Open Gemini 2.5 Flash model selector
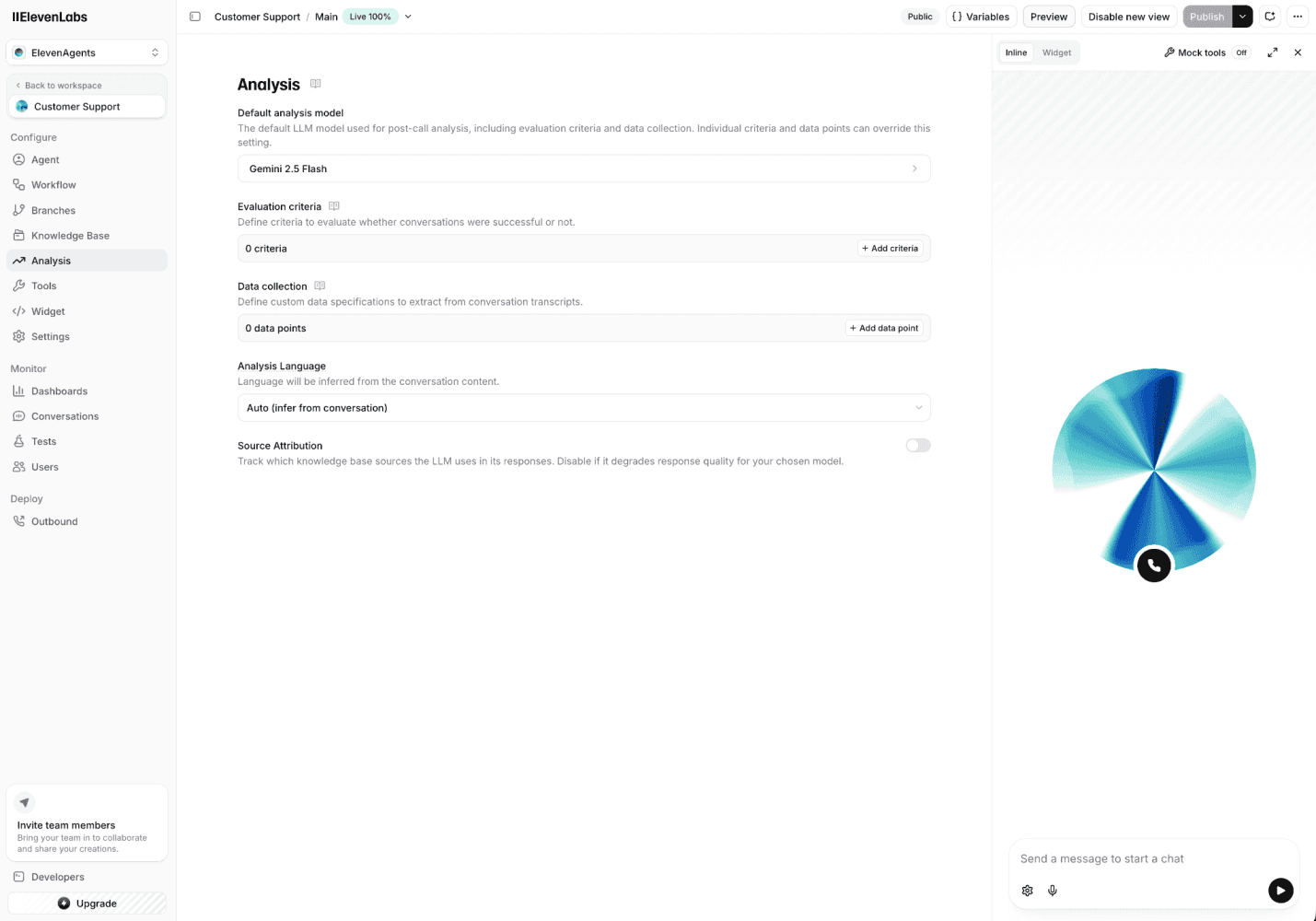 (x=584, y=169)
